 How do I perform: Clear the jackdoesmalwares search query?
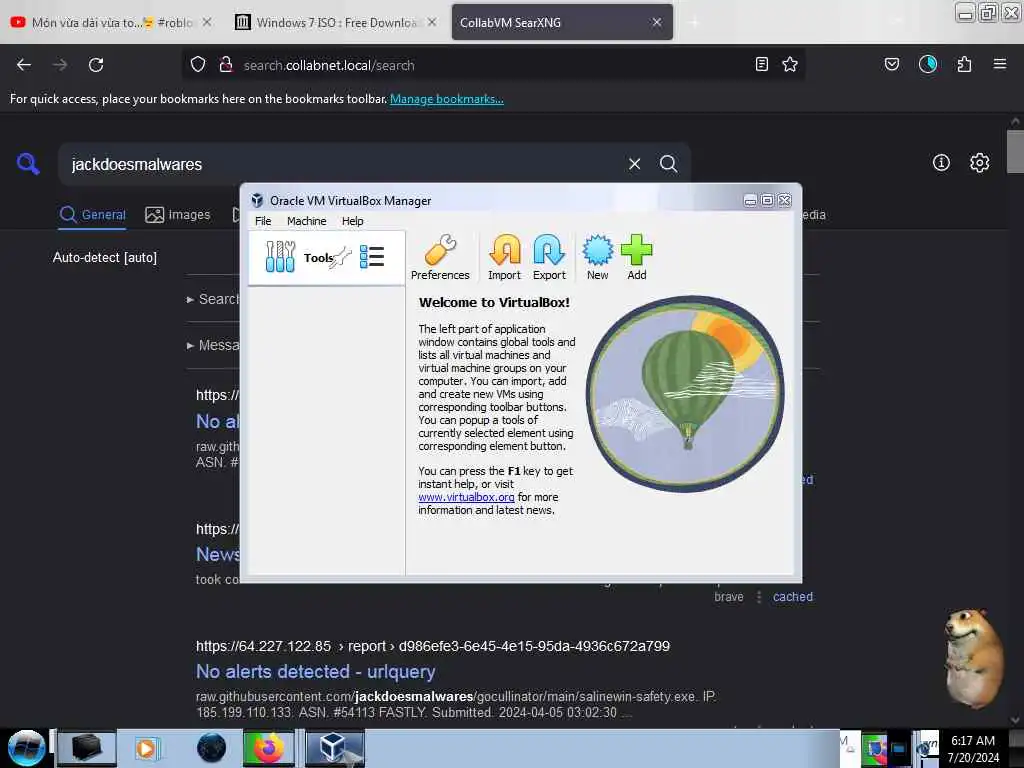click(634, 164)
